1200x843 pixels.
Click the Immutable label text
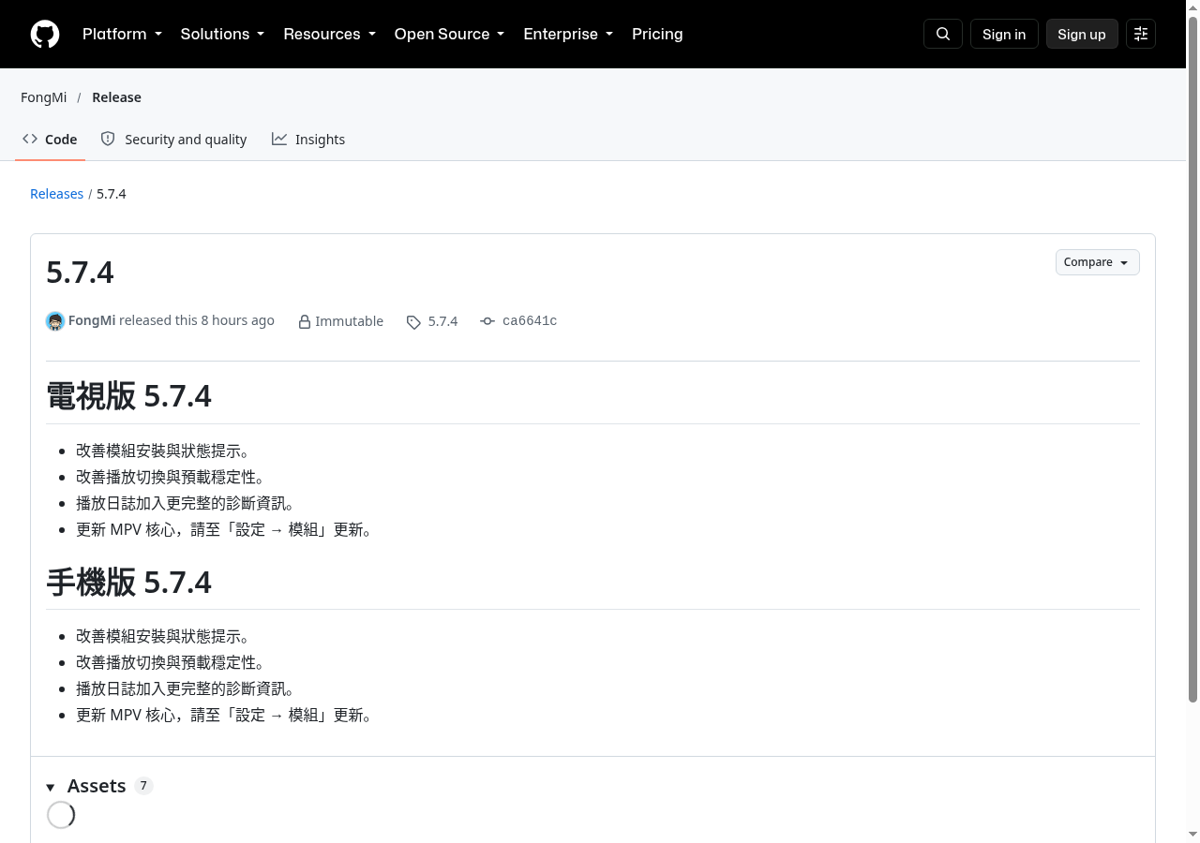[349, 321]
